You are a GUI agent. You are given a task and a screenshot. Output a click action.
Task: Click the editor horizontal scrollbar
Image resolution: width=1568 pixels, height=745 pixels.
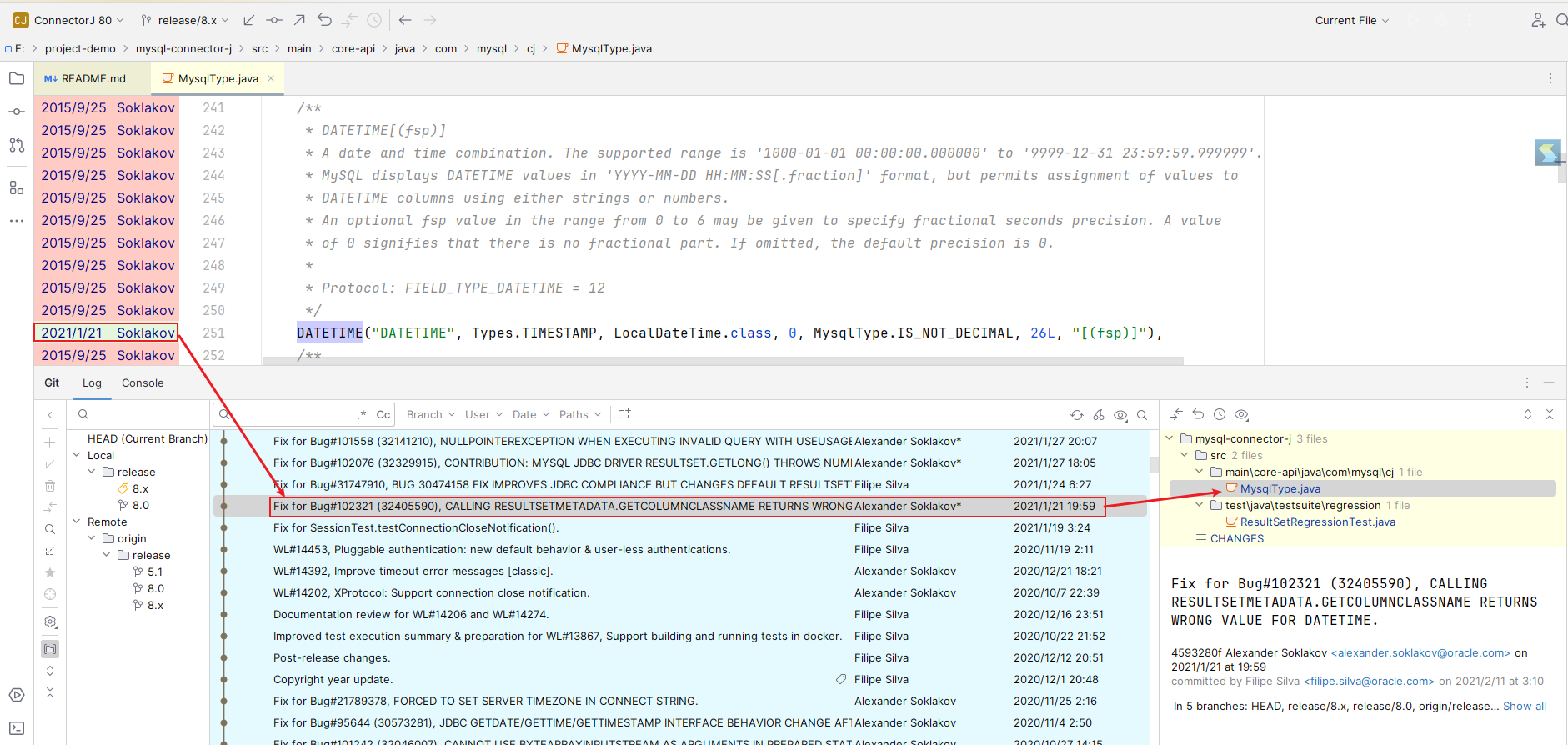pos(724,361)
